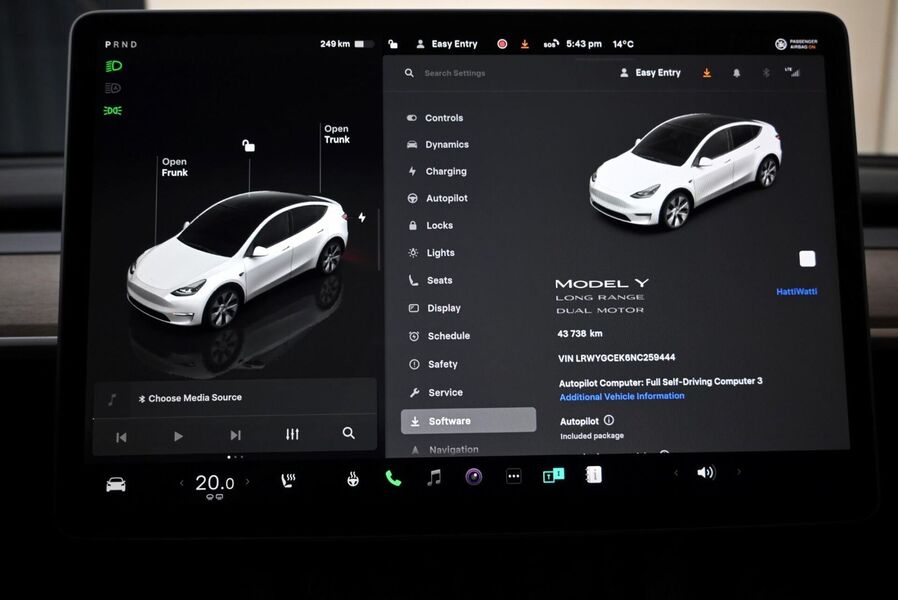Switch to the Autopilot settings section
898x600 pixels.
click(444, 198)
